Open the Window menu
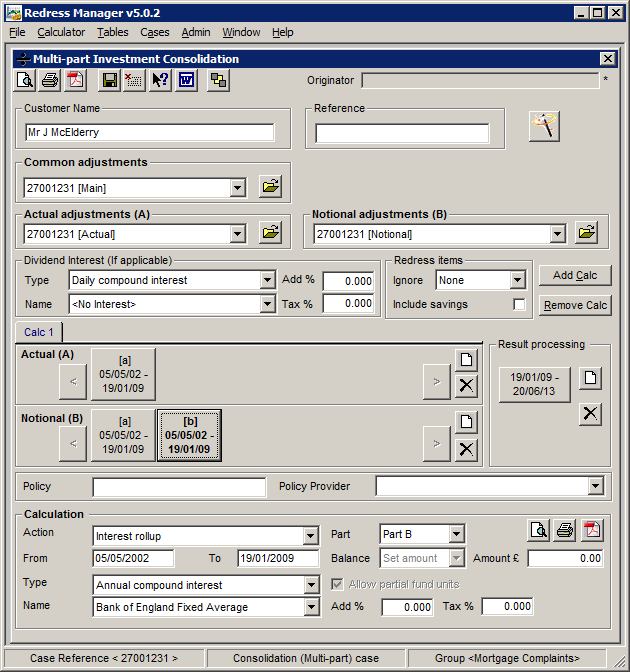630x672 pixels. pos(241,32)
